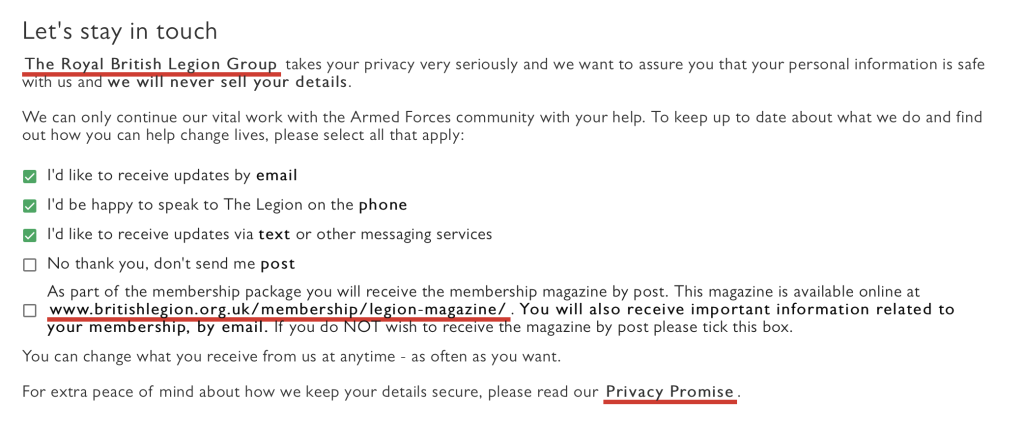1024x440 pixels.
Task: Open The Royal British Legion Group link
Action: click(152, 65)
